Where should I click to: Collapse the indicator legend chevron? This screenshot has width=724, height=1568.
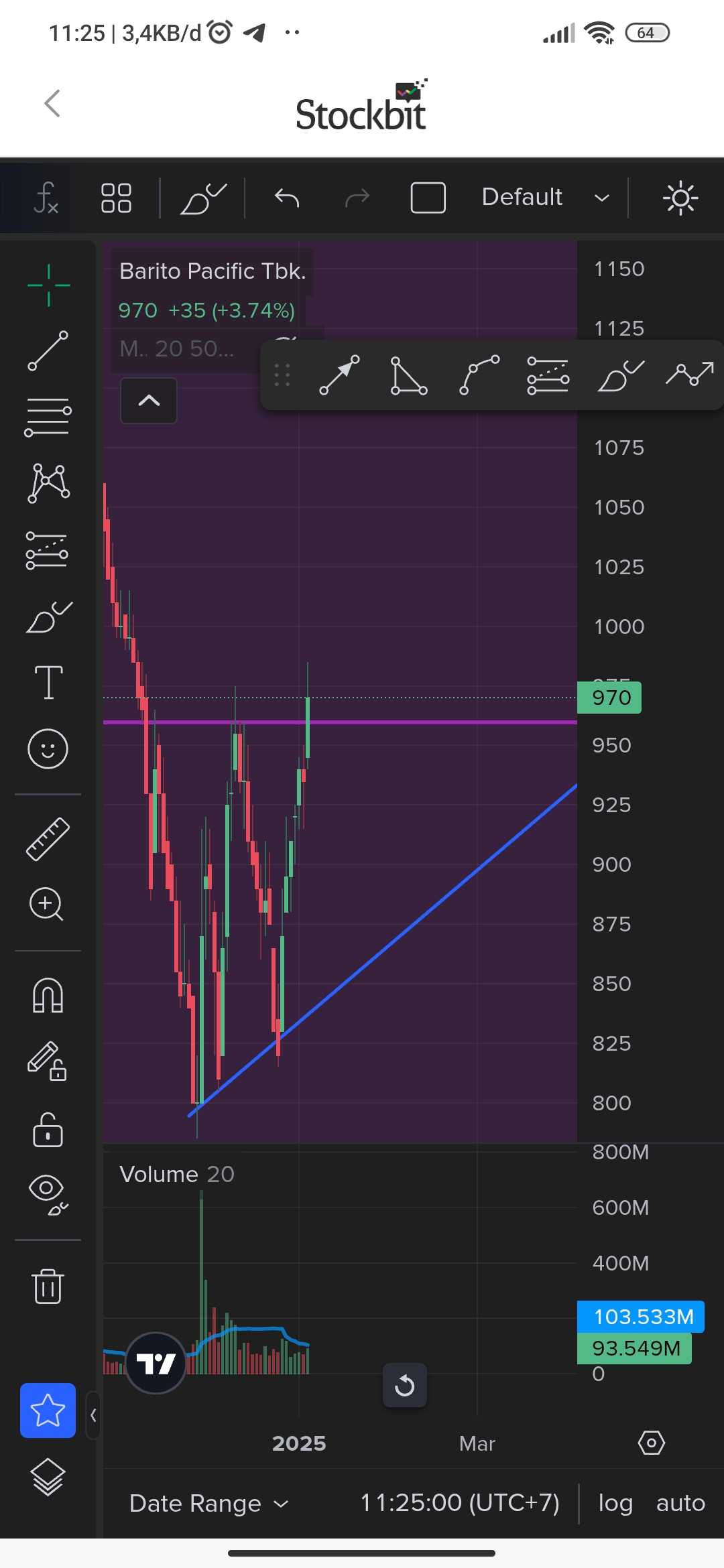click(149, 401)
